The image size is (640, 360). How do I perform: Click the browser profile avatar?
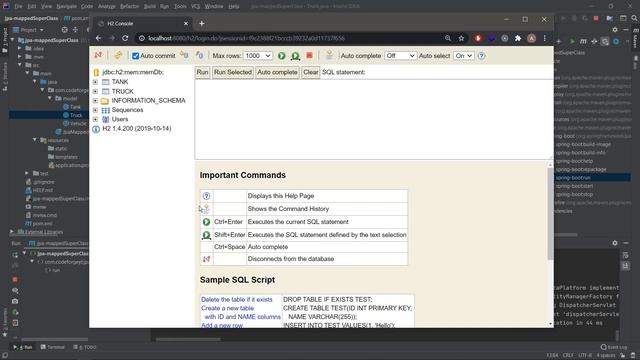[x=531, y=38]
